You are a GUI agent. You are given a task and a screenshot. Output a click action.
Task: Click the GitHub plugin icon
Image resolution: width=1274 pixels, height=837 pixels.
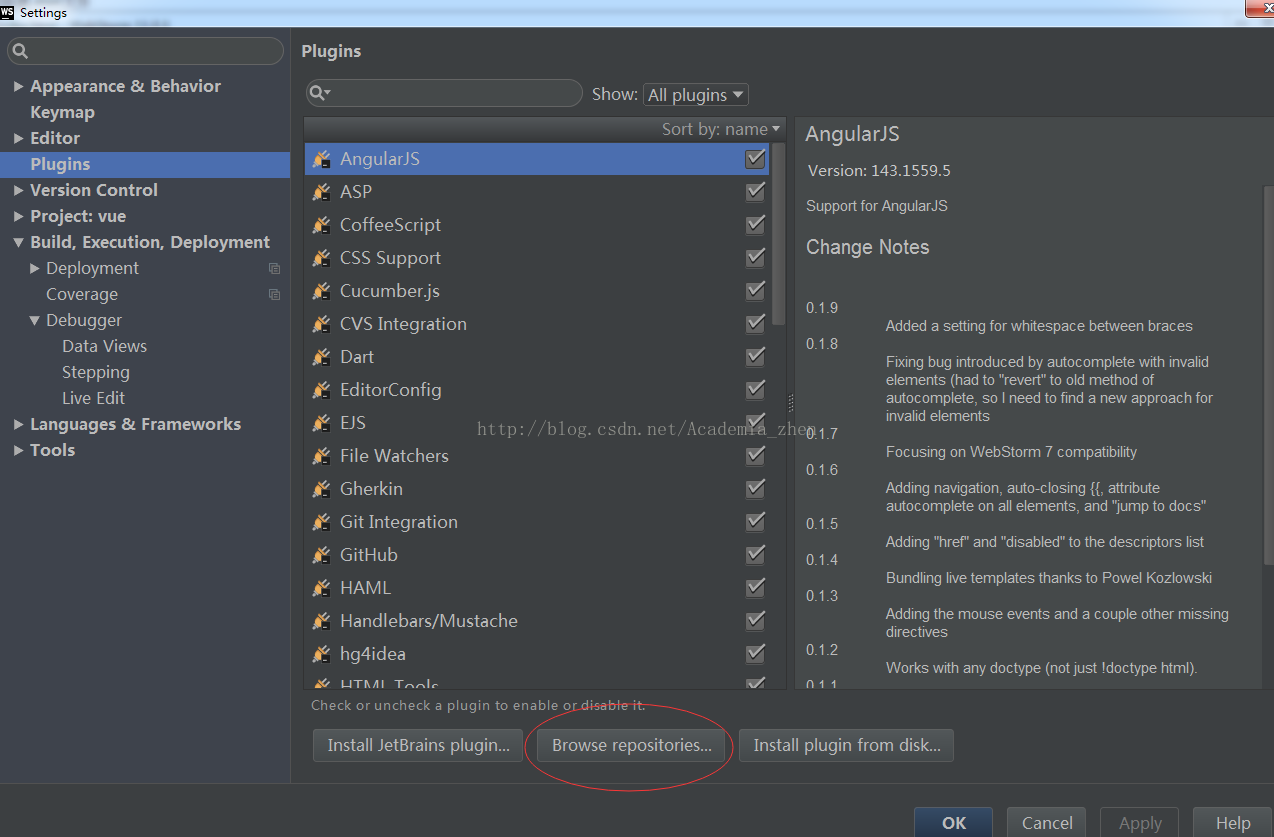[x=321, y=555]
